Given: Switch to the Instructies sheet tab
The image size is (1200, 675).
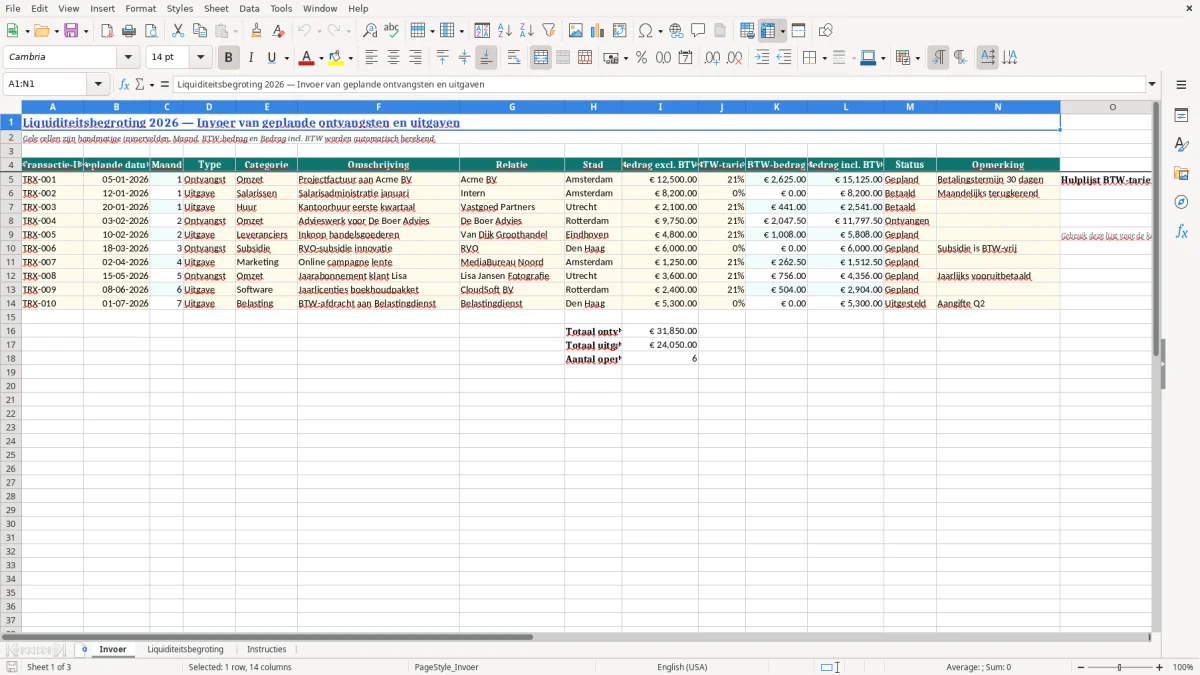Looking at the screenshot, I should pos(267,650).
